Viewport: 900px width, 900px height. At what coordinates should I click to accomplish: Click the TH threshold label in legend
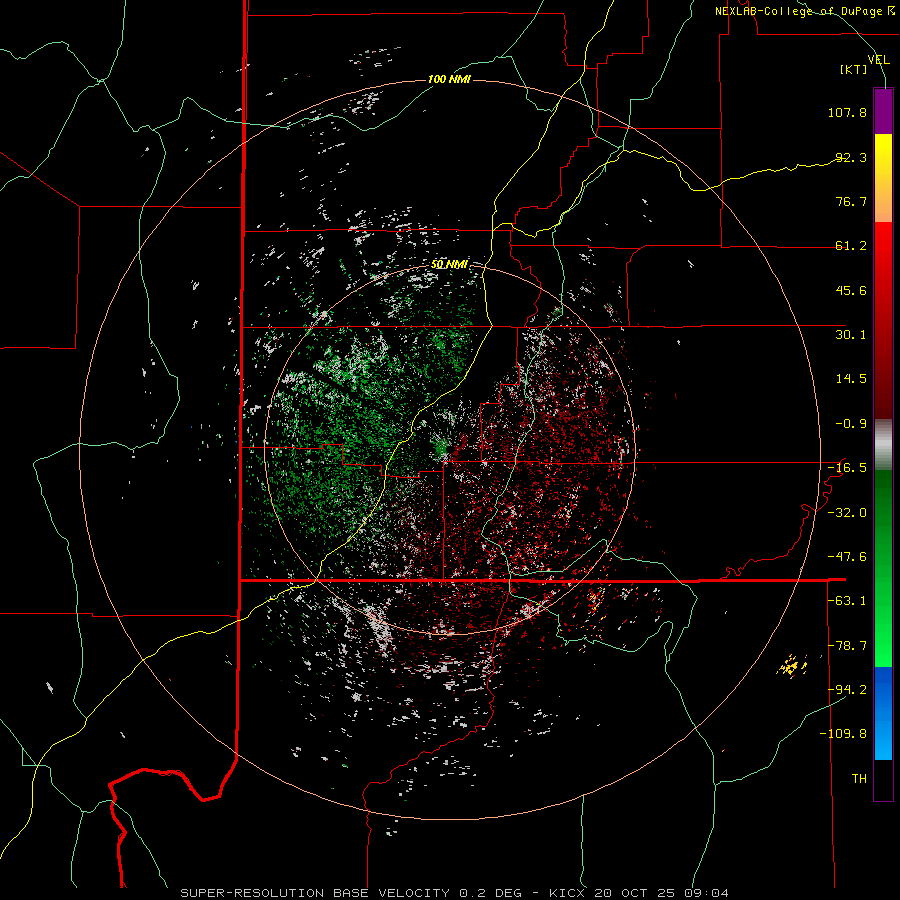click(859, 779)
